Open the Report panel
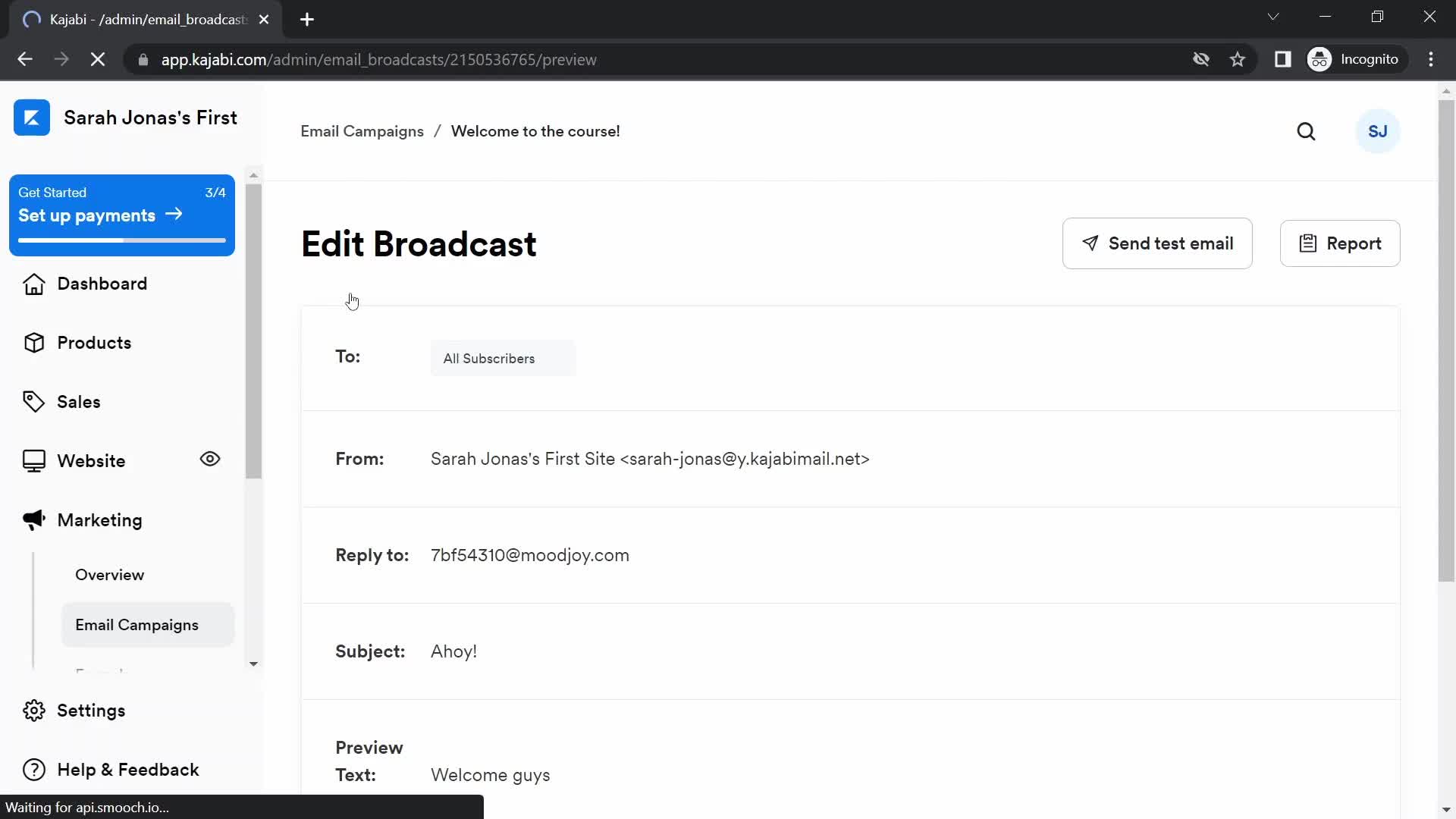The width and height of the screenshot is (1456, 819). coord(1340,244)
